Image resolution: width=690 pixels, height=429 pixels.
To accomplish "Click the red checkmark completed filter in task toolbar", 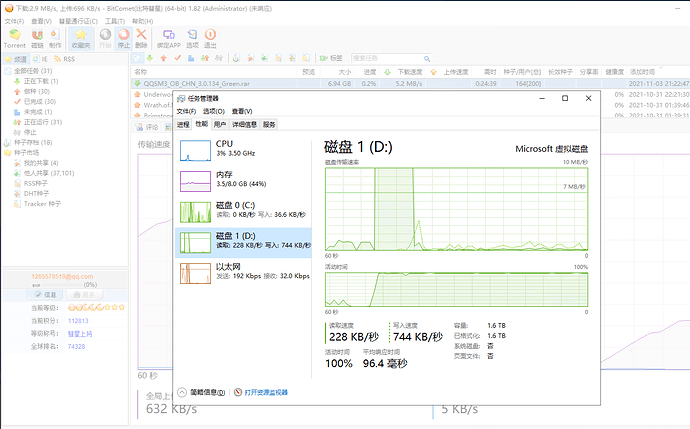I will tap(178, 58).
